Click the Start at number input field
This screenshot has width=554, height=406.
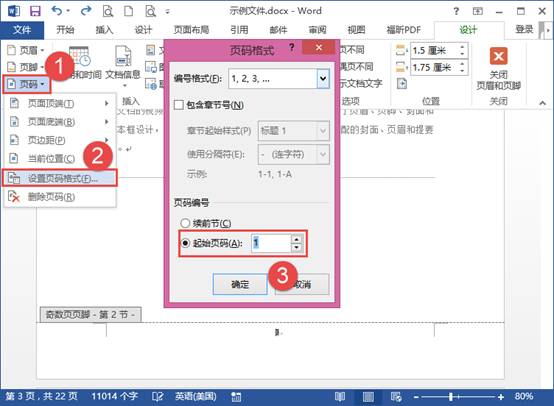click(271, 243)
